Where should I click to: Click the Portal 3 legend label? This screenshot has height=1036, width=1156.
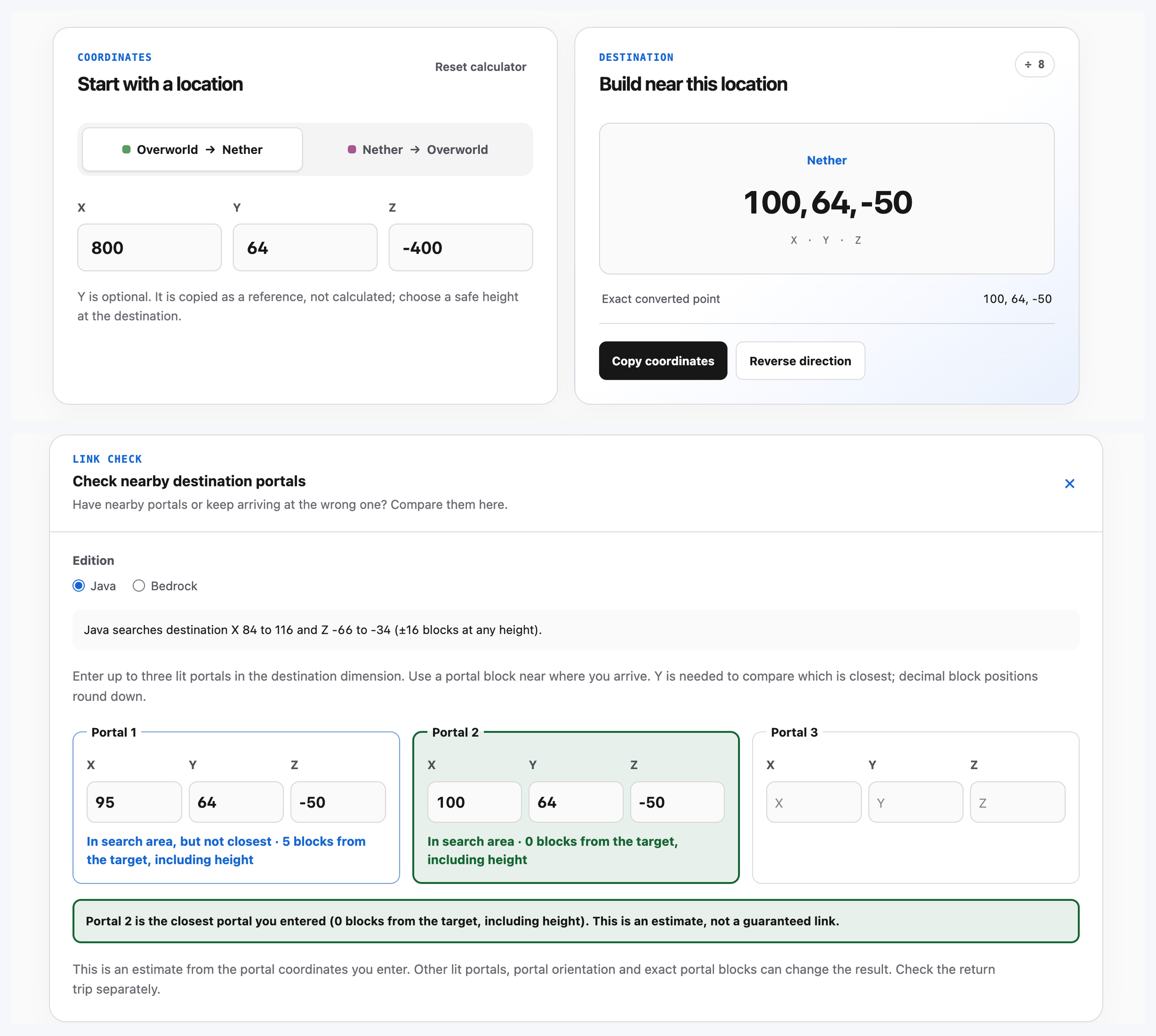[x=794, y=732]
